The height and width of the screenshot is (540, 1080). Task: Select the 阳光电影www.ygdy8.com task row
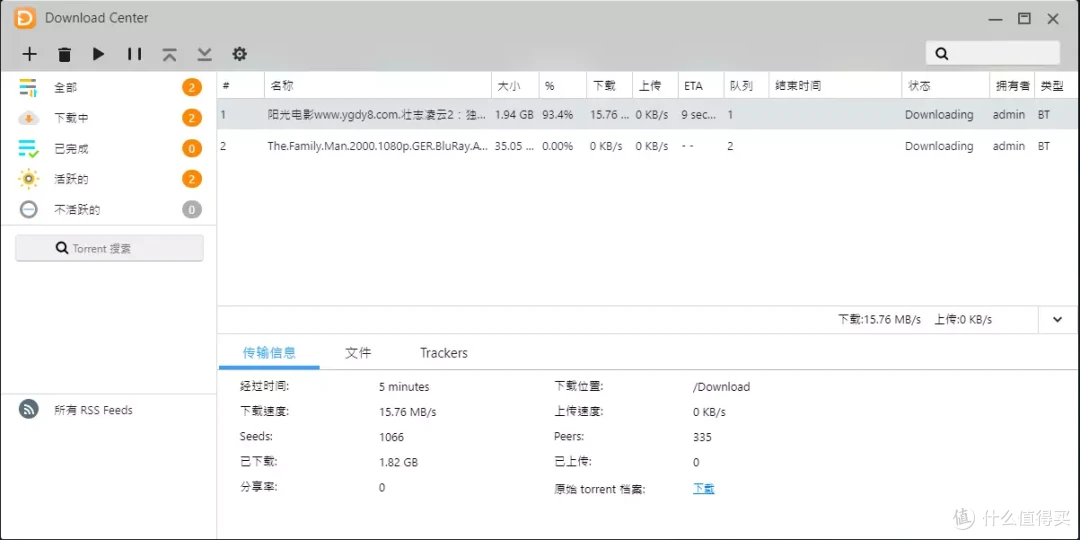pyautogui.click(x=648, y=114)
